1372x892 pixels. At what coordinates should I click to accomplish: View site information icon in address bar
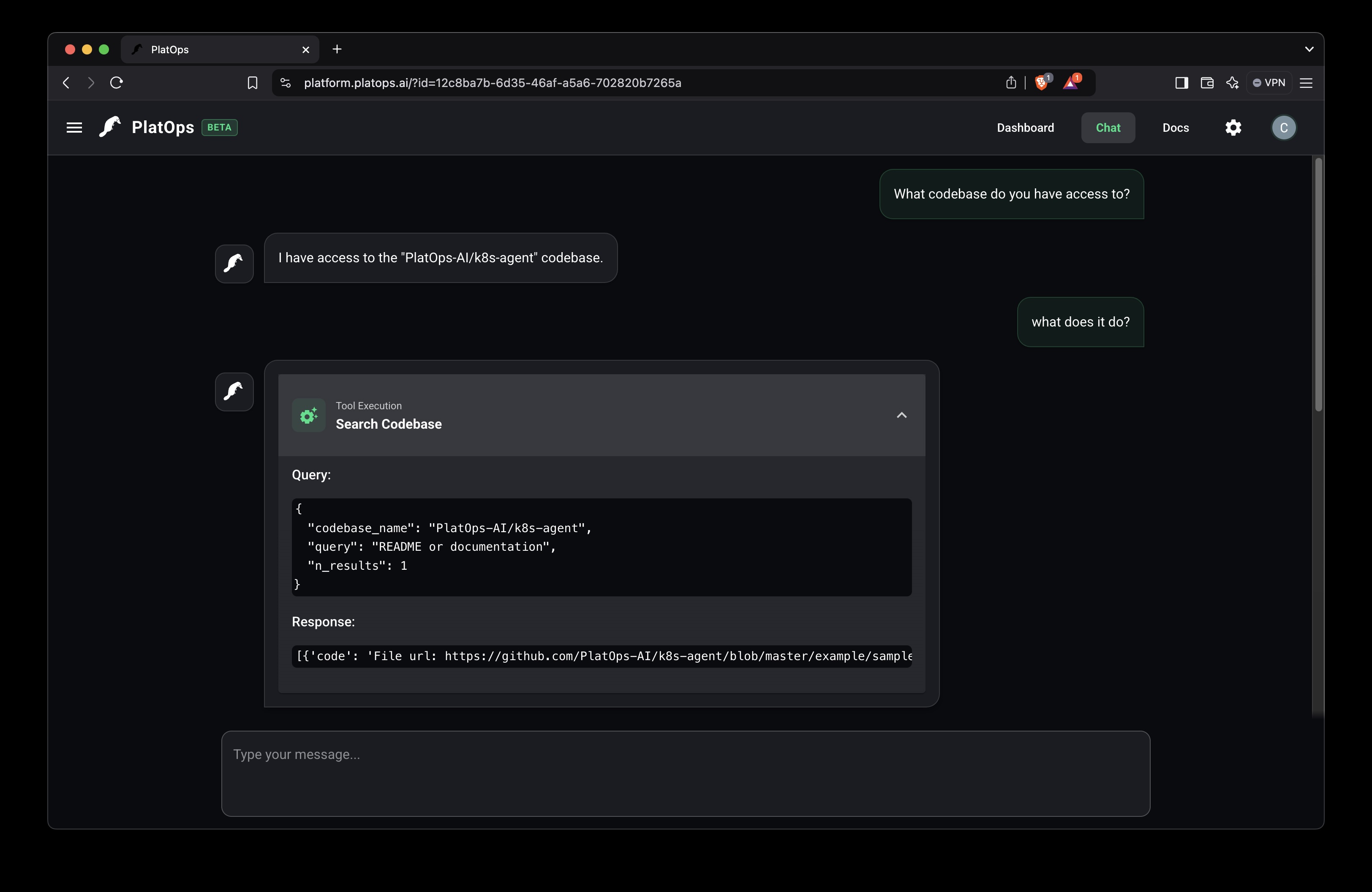pyautogui.click(x=286, y=83)
